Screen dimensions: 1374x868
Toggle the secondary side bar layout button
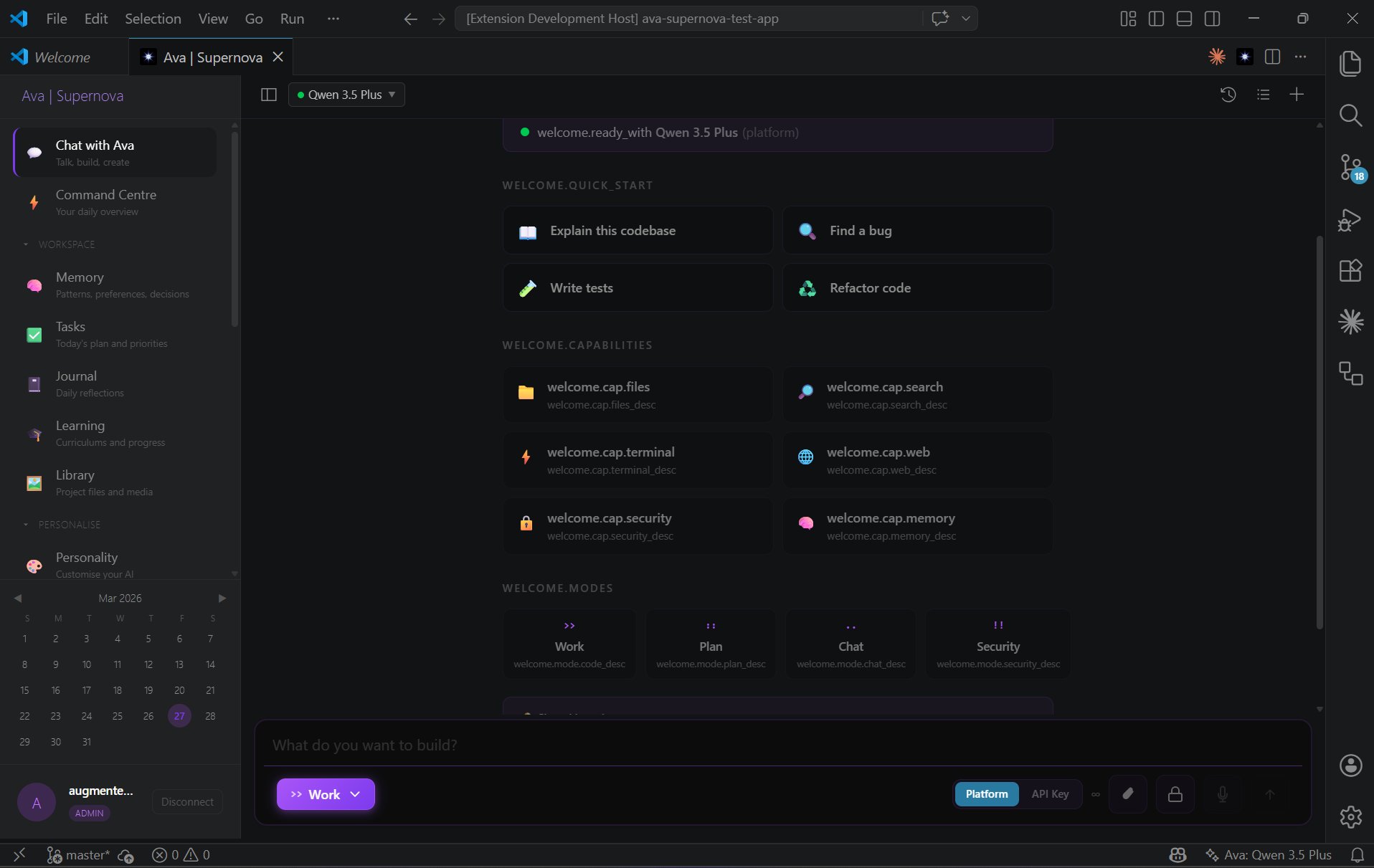(1212, 19)
